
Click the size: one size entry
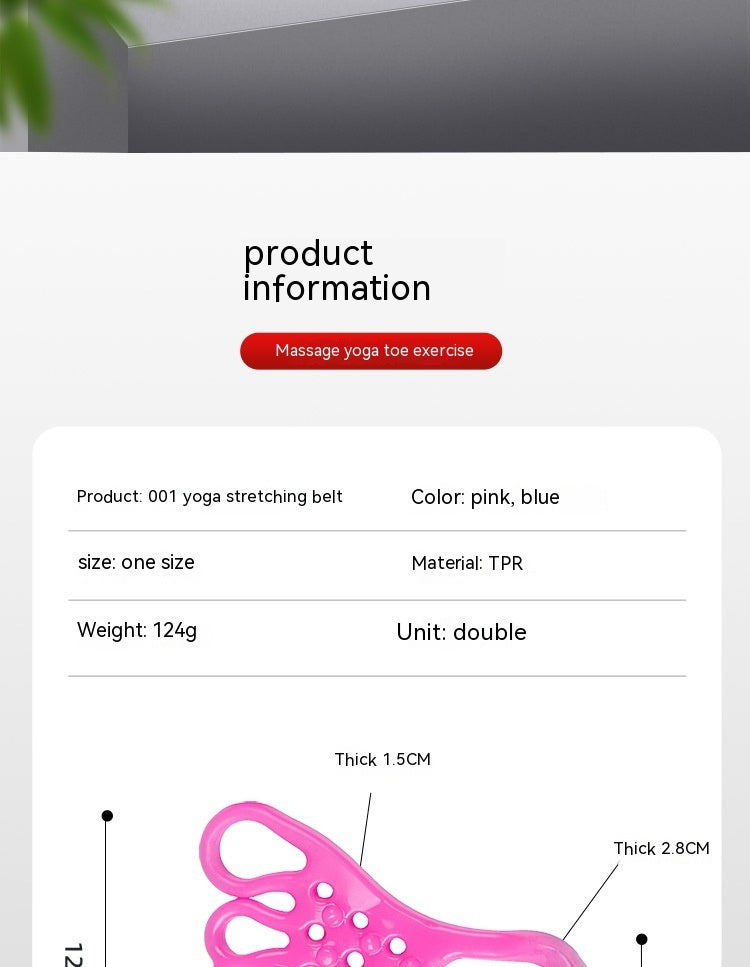tap(136, 562)
